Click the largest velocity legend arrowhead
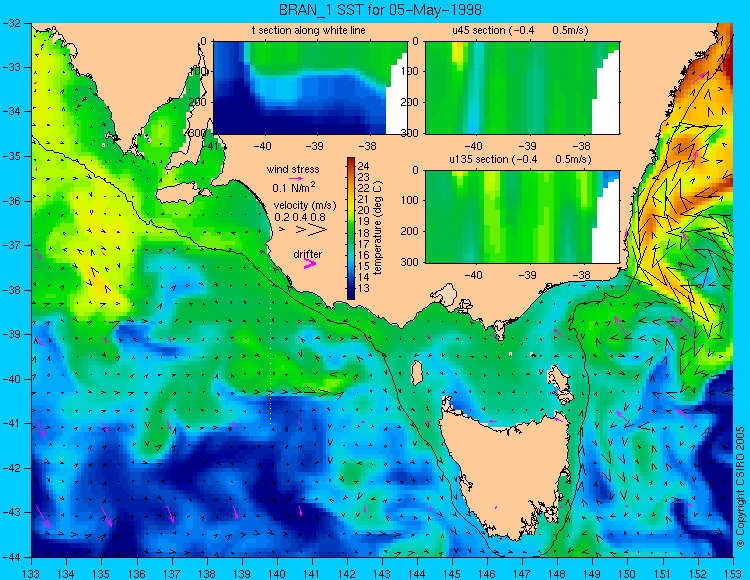The height and width of the screenshot is (580, 750). coord(317,230)
